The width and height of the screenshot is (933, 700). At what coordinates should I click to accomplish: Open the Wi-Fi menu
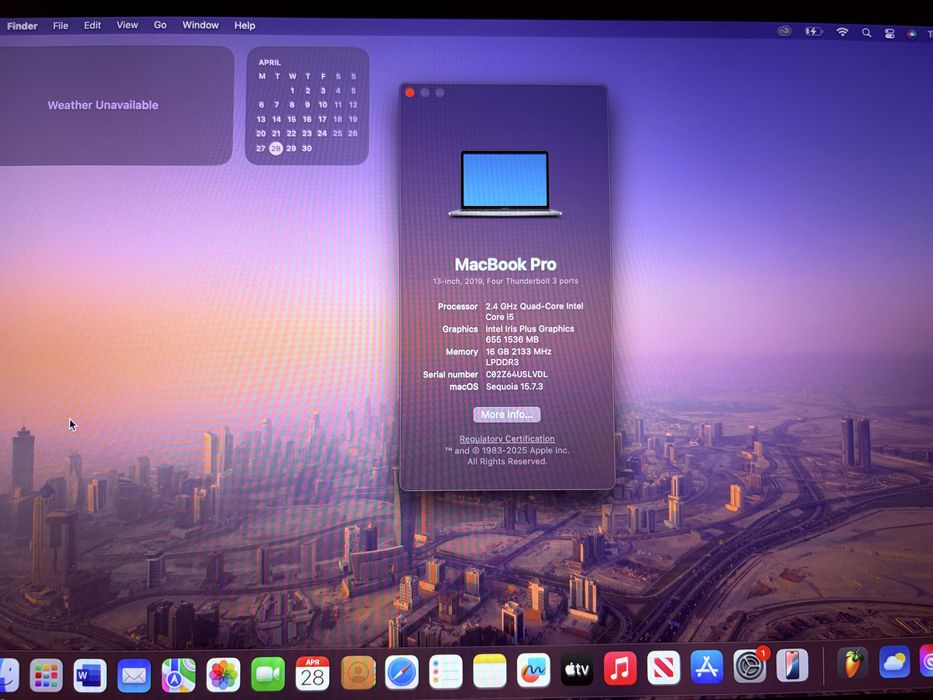pos(842,32)
